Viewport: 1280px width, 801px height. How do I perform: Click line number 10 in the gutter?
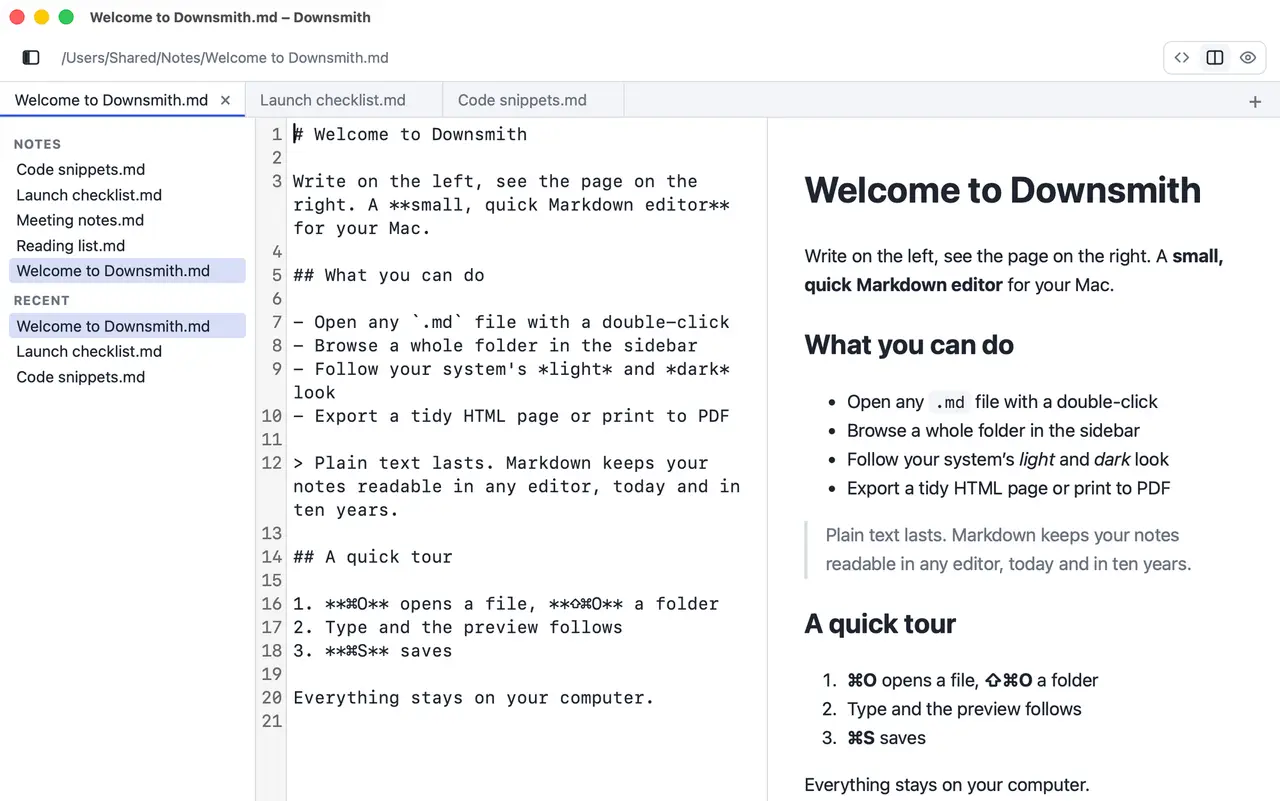(271, 416)
